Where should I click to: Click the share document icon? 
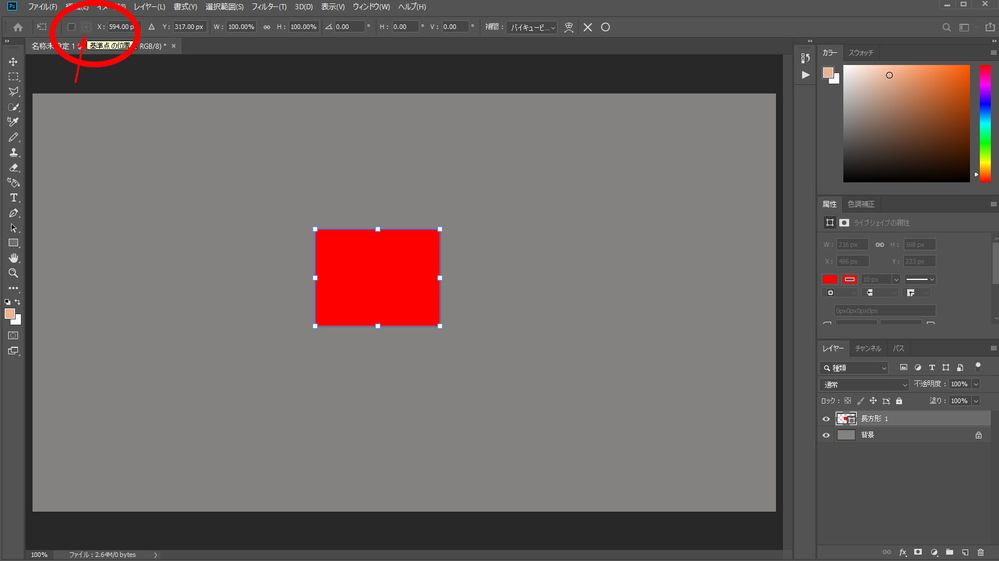[x=989, y=27]
